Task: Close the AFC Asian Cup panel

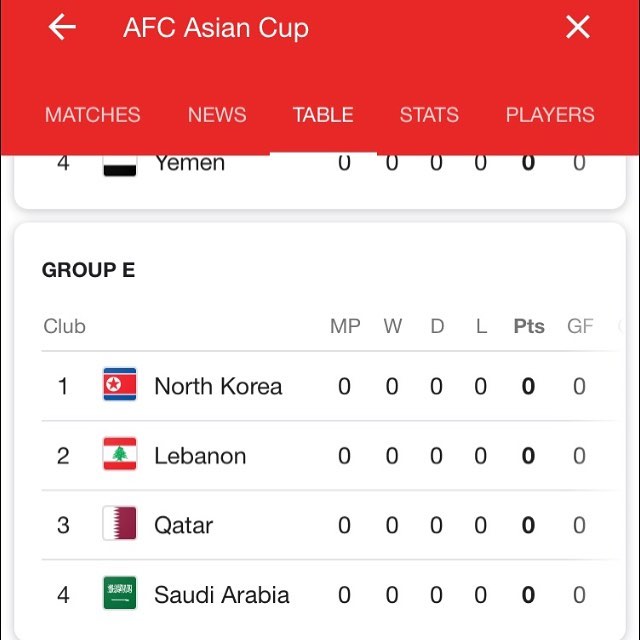Action: pos(578,28)
